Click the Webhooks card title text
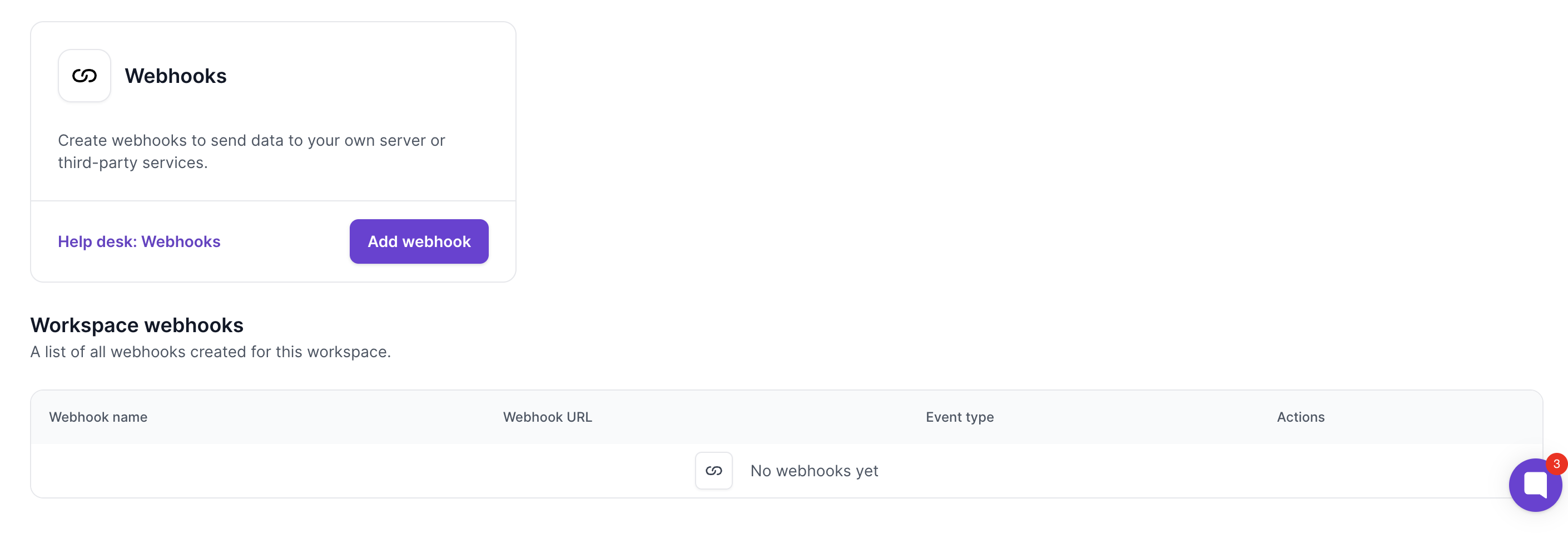1568x533 pixels. (175, 76)
